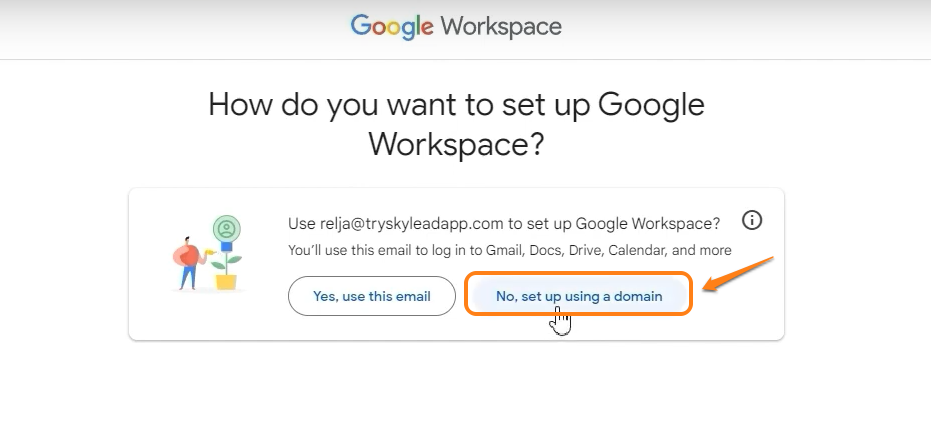Click the word "Drive" in the description
The image size is (931, 428).
[x=582, y=250]
